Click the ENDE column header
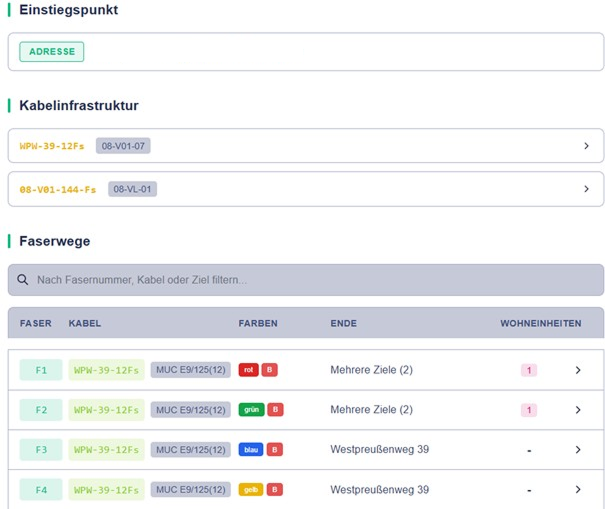The width and height of the screenshot is (605, 509). [x=343, y=323]
